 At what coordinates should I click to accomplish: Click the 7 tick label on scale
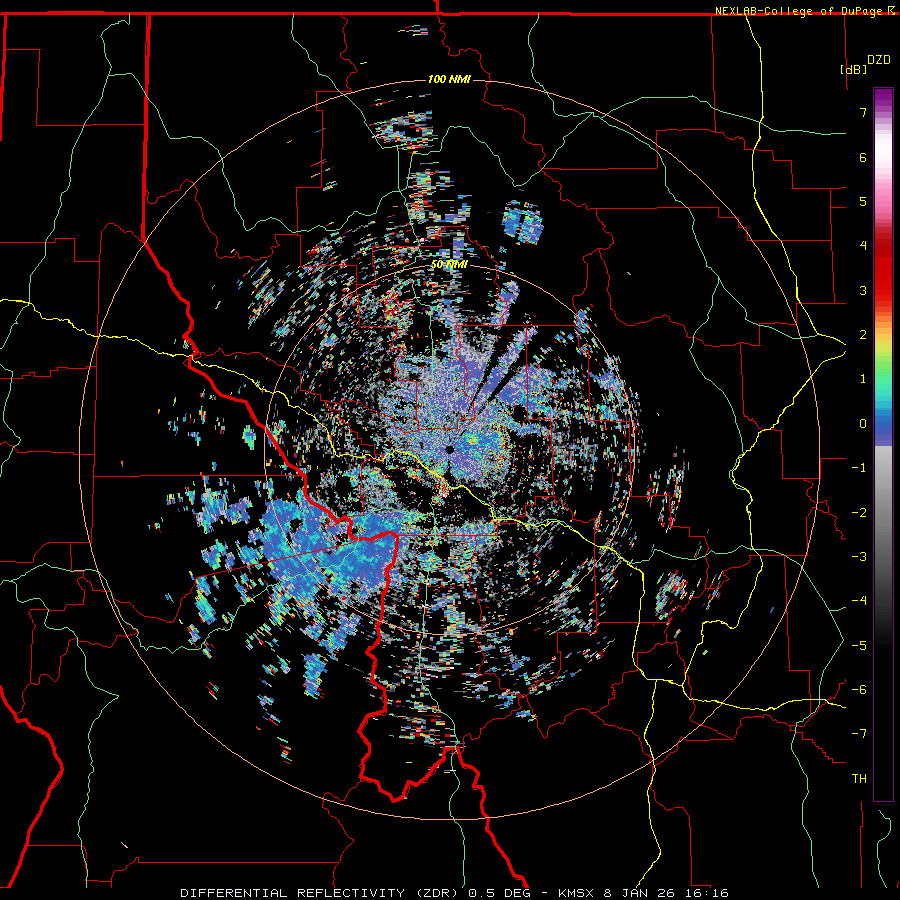click(863, 112)
